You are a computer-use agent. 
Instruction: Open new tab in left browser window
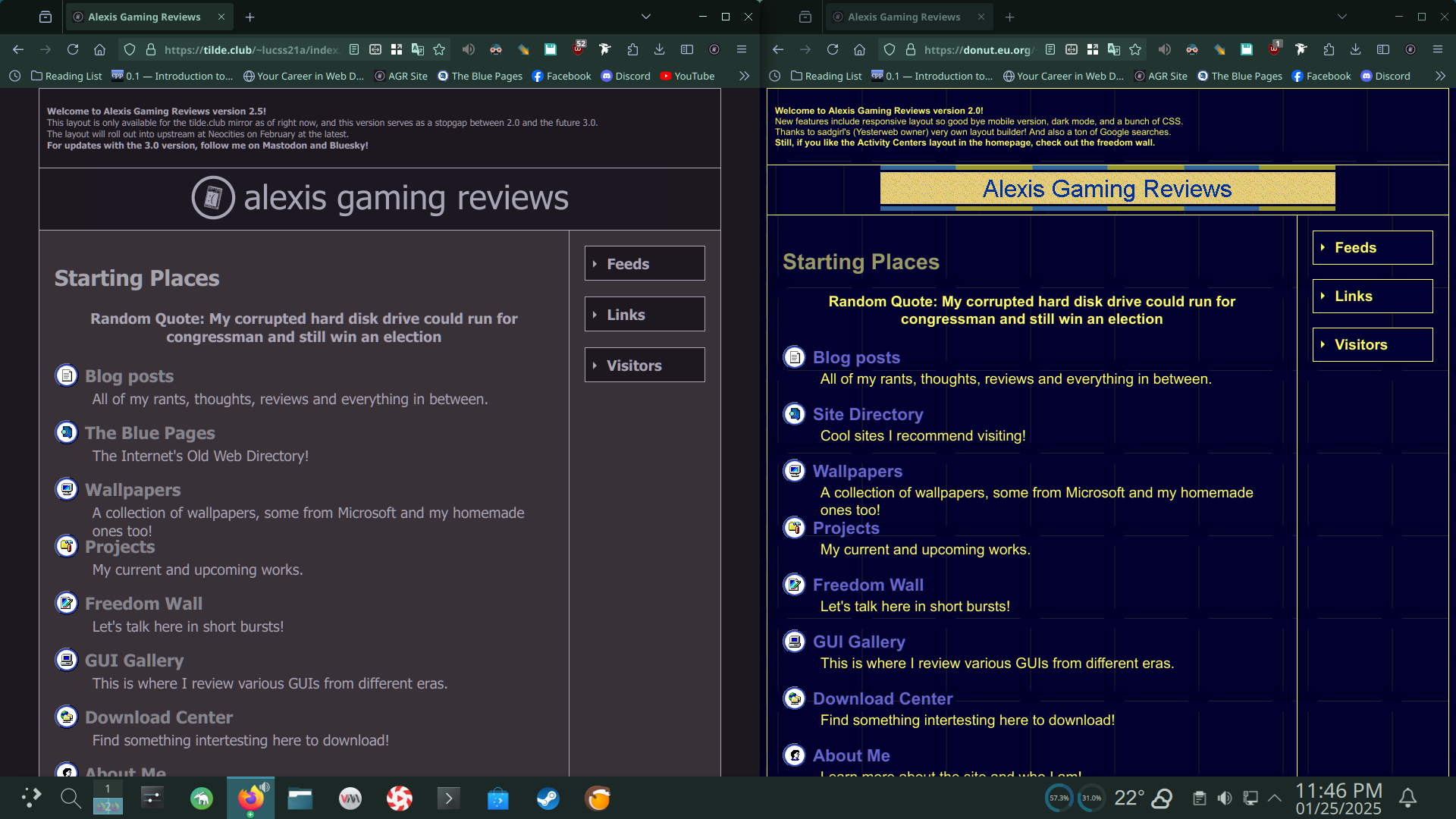pyautogui.click(x=250, y=17)
